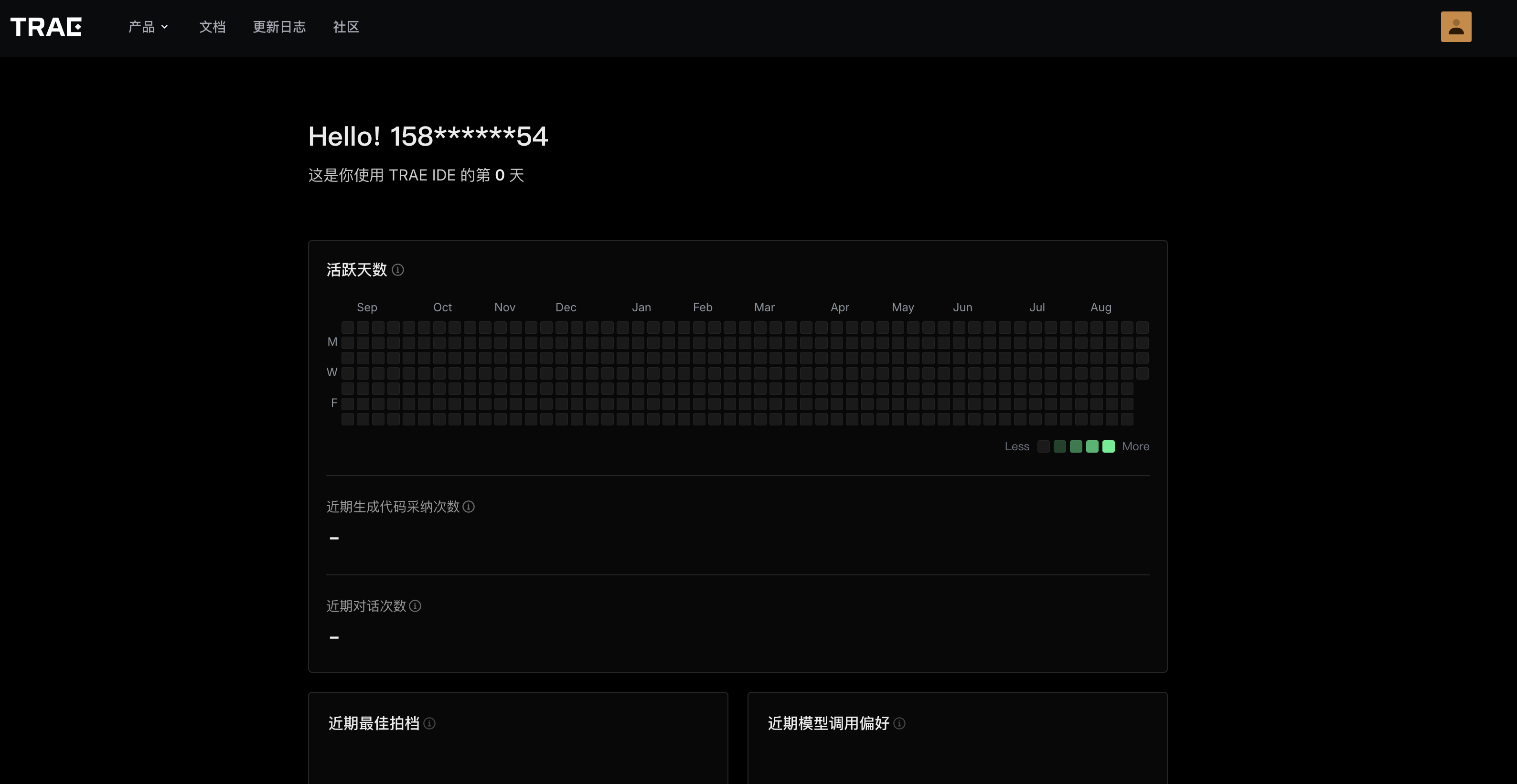Show info icon beside 近期对话次数
Image resolution: width=1517 pixels, height=784 pixels.
(x=415, y=605)
